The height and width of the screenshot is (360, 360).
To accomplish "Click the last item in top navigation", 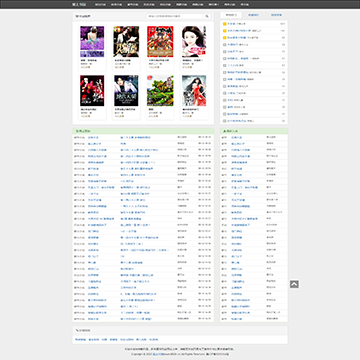I will click(x=244, y=5).
